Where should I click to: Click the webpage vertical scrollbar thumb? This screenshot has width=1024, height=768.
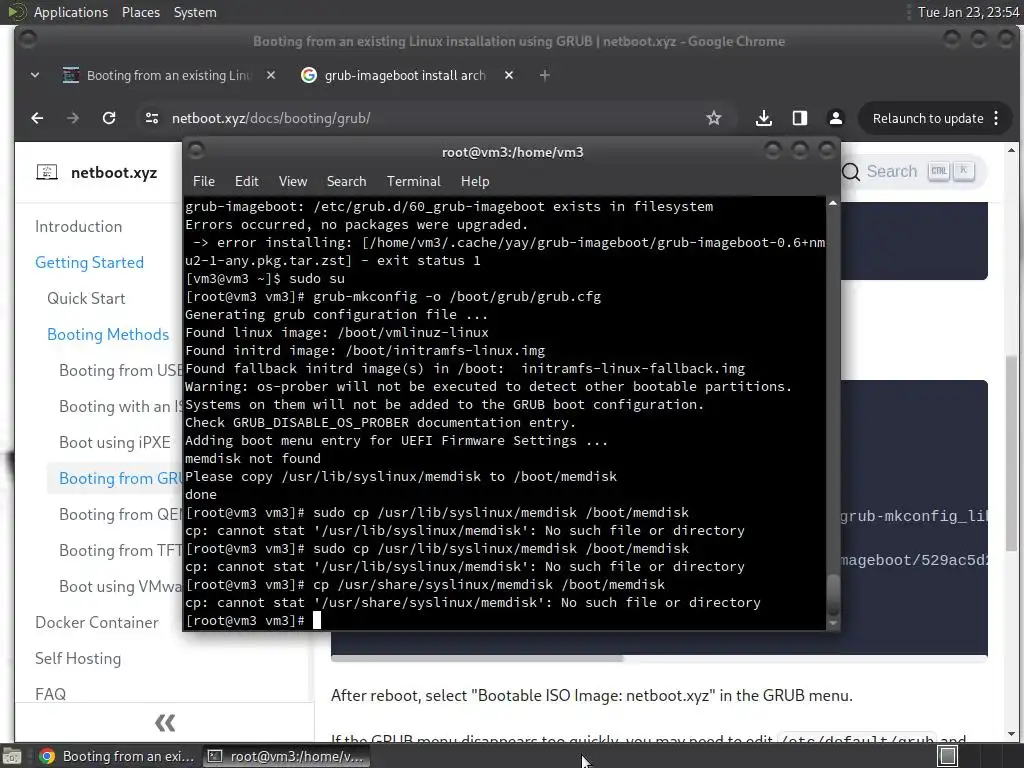[1011, 453]
